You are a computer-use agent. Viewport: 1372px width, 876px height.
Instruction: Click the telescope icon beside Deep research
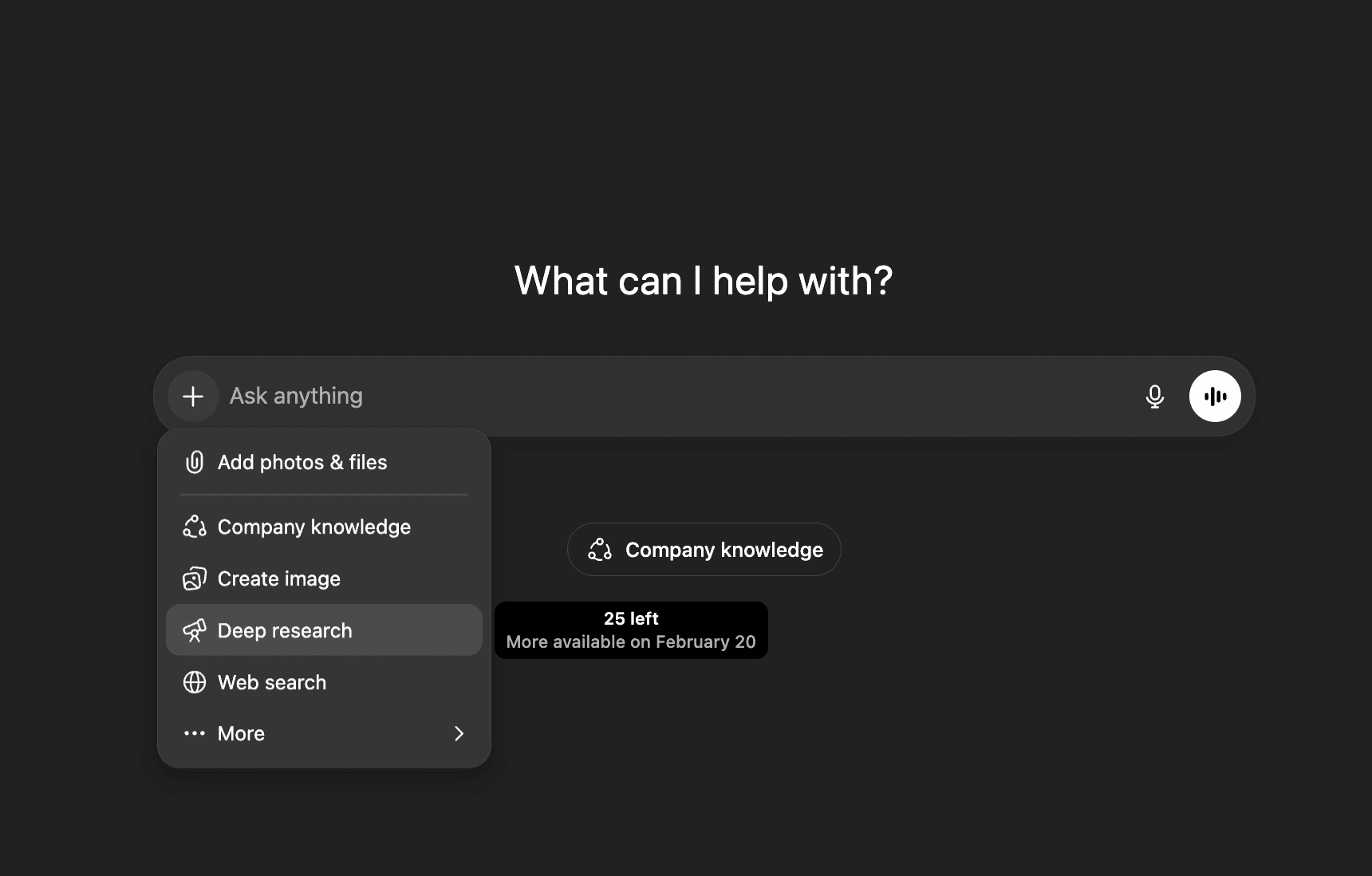coord(195,631)
